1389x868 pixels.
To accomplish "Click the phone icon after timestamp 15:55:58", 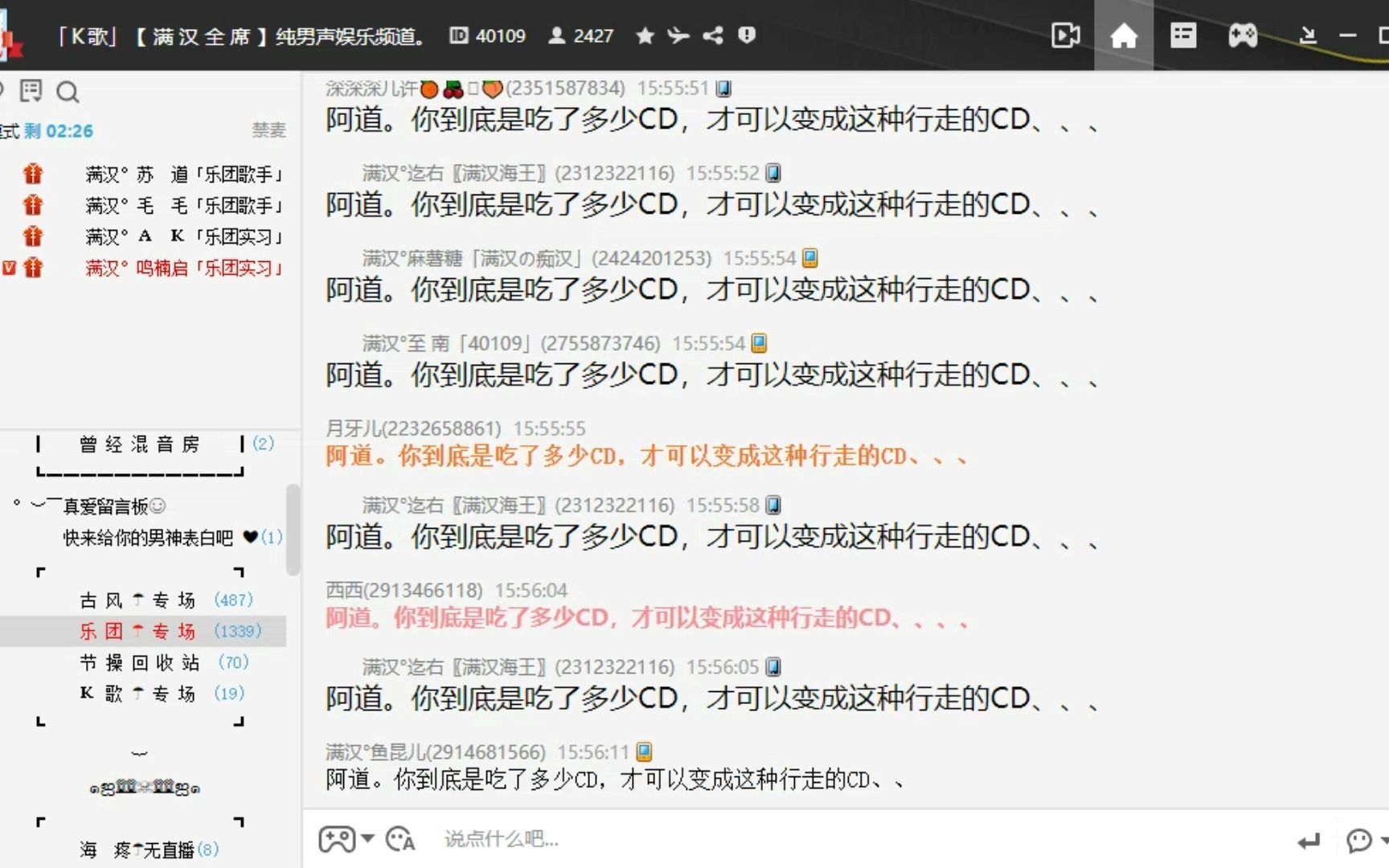I will (773, 505).
